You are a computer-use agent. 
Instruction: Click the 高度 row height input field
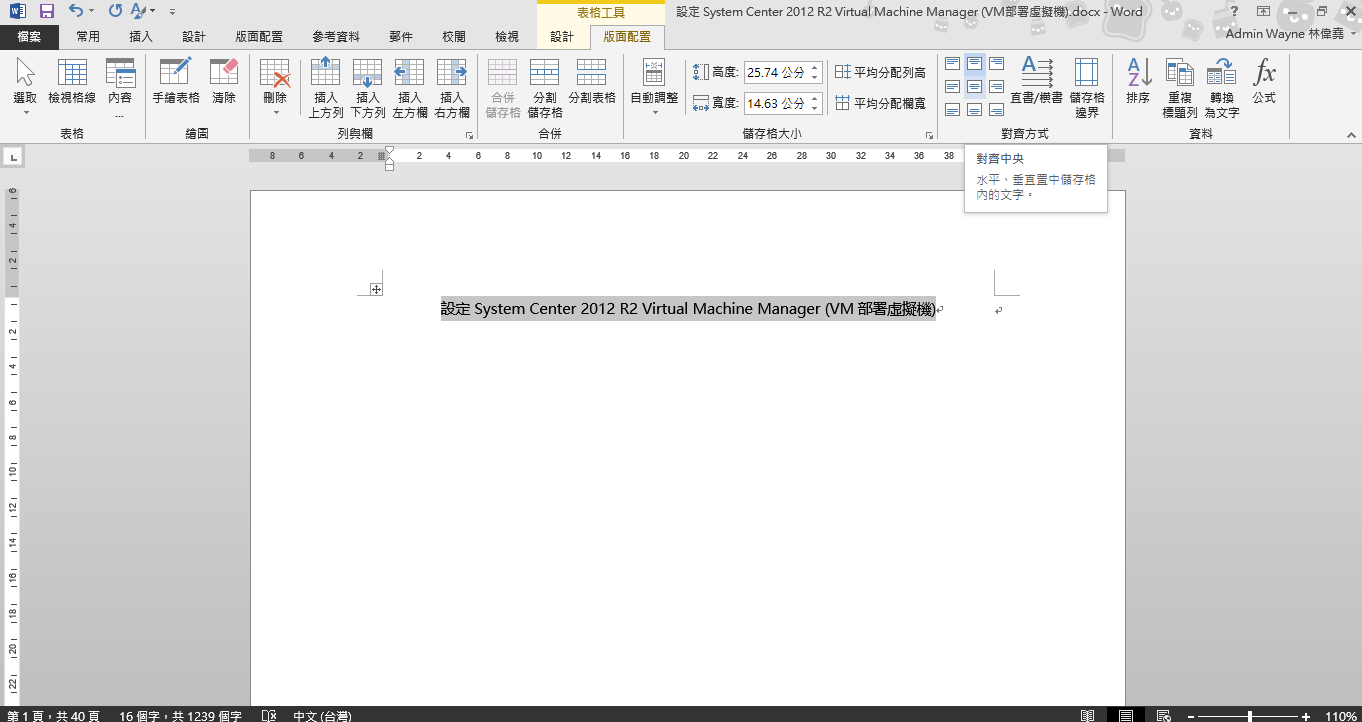775,73
